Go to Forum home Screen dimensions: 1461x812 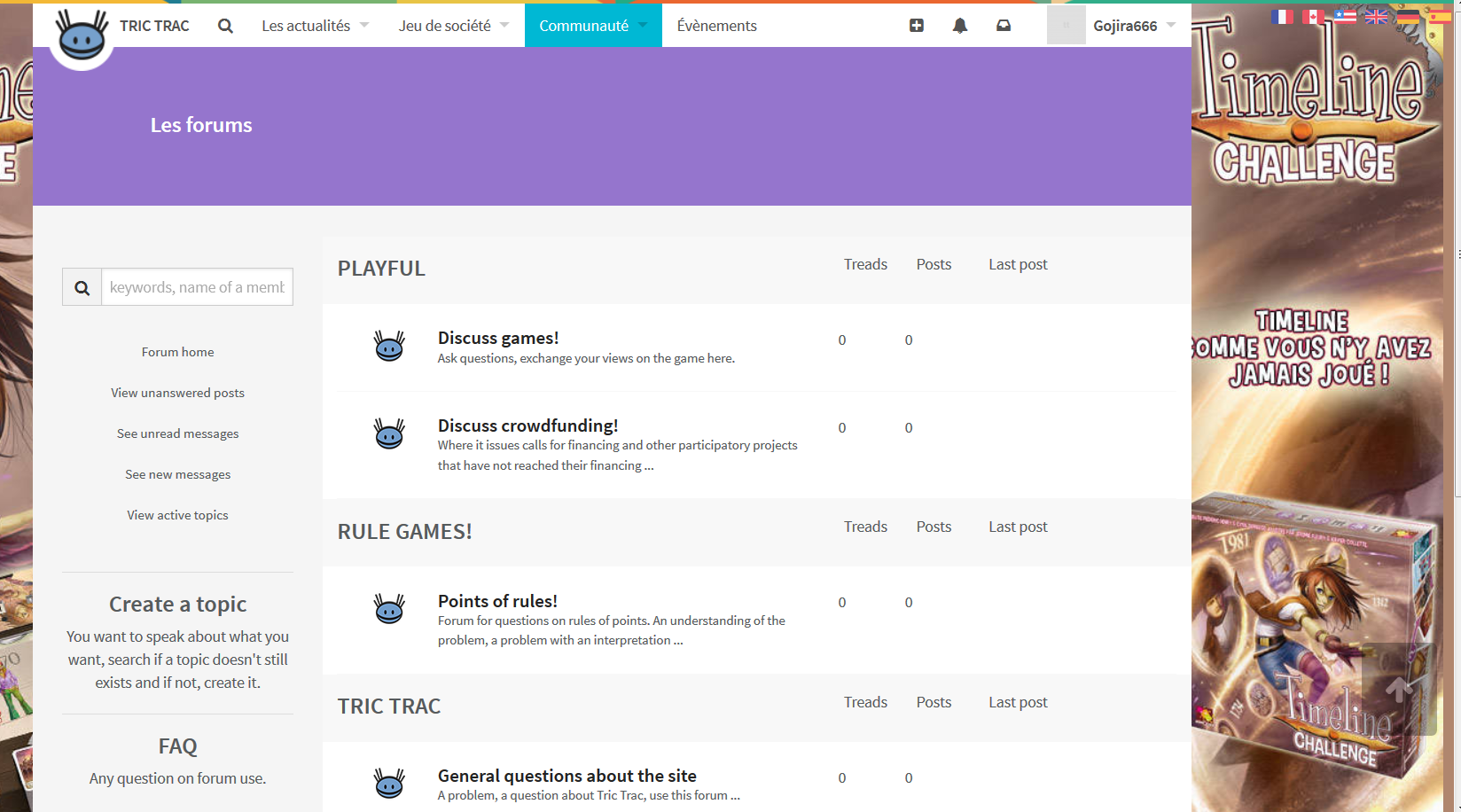tap(178, 352)
